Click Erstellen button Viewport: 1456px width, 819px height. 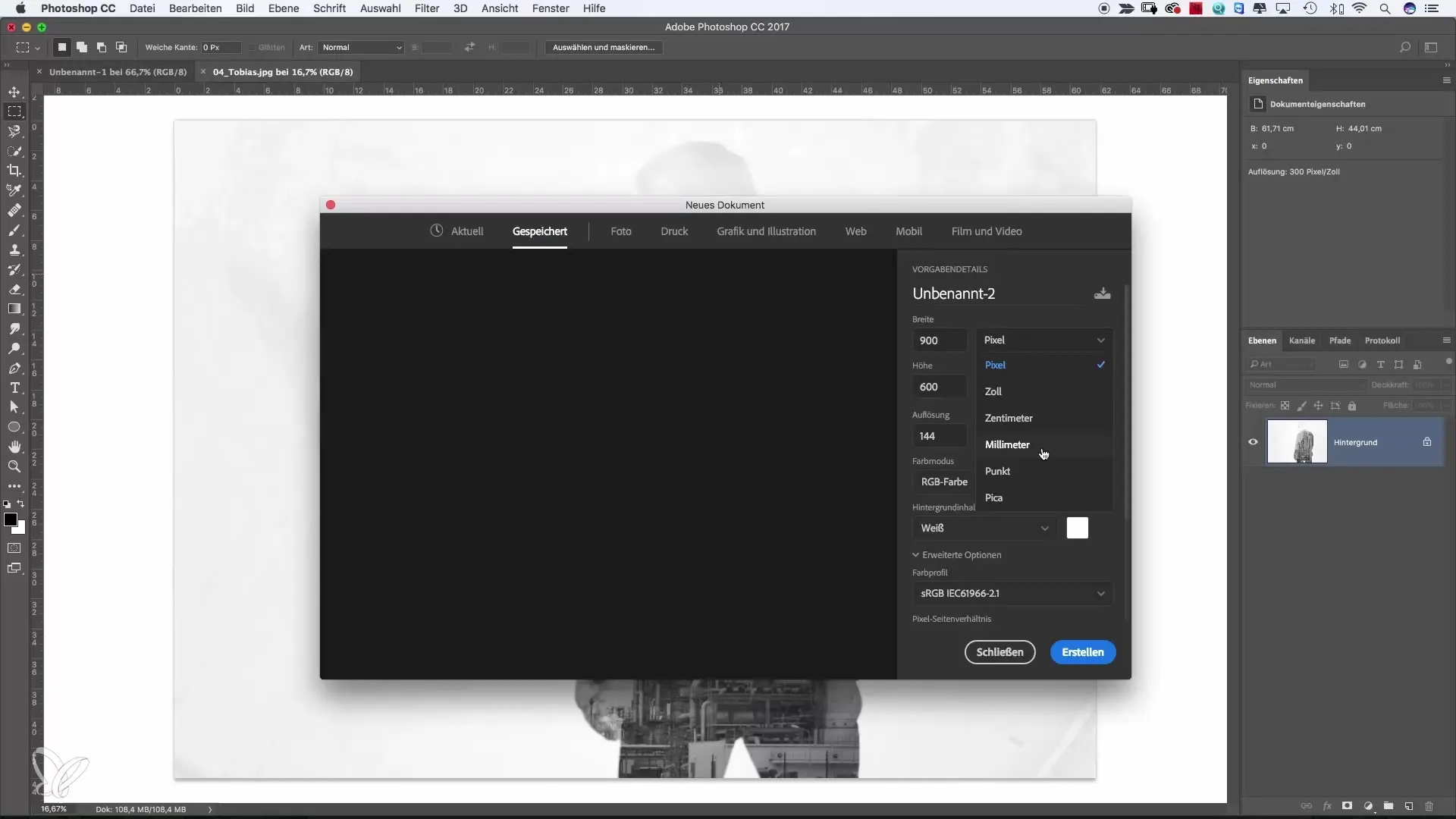pos(1083,652)
